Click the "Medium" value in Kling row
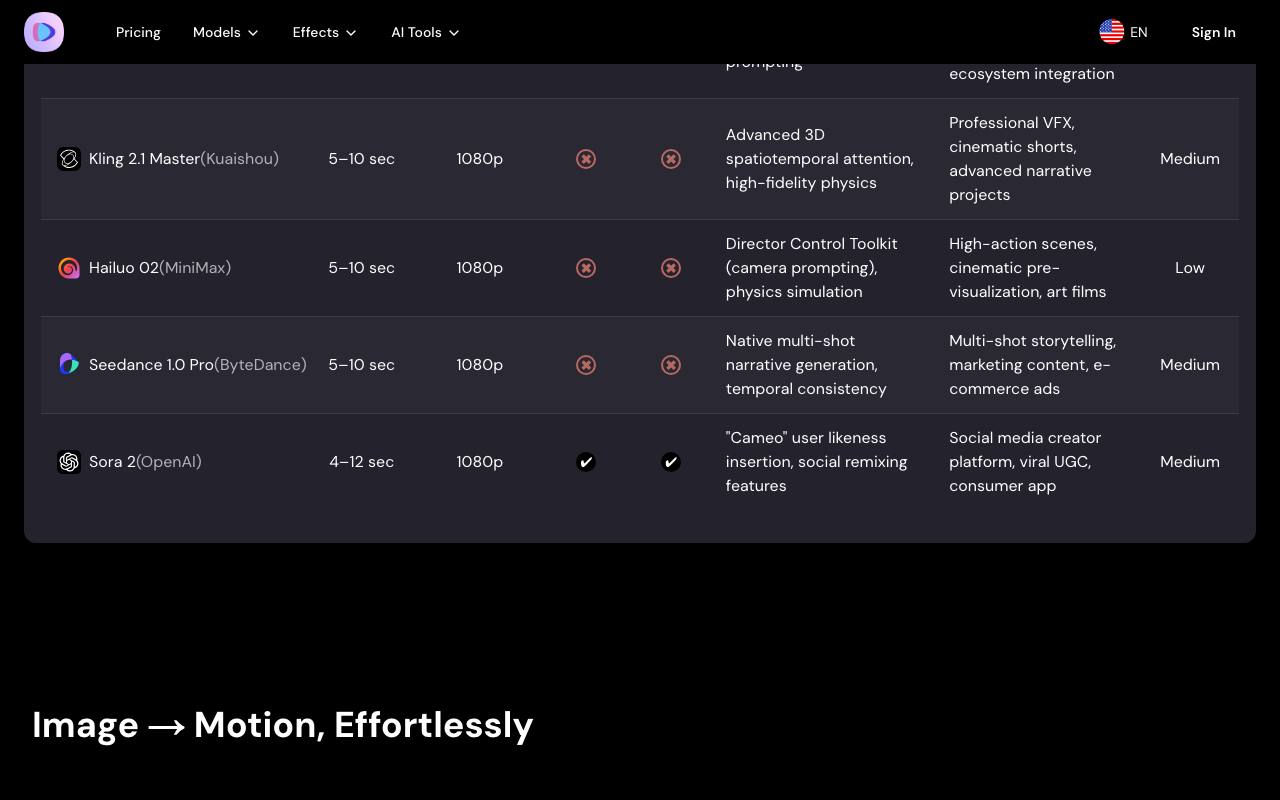 click(x=1190, y=159)
